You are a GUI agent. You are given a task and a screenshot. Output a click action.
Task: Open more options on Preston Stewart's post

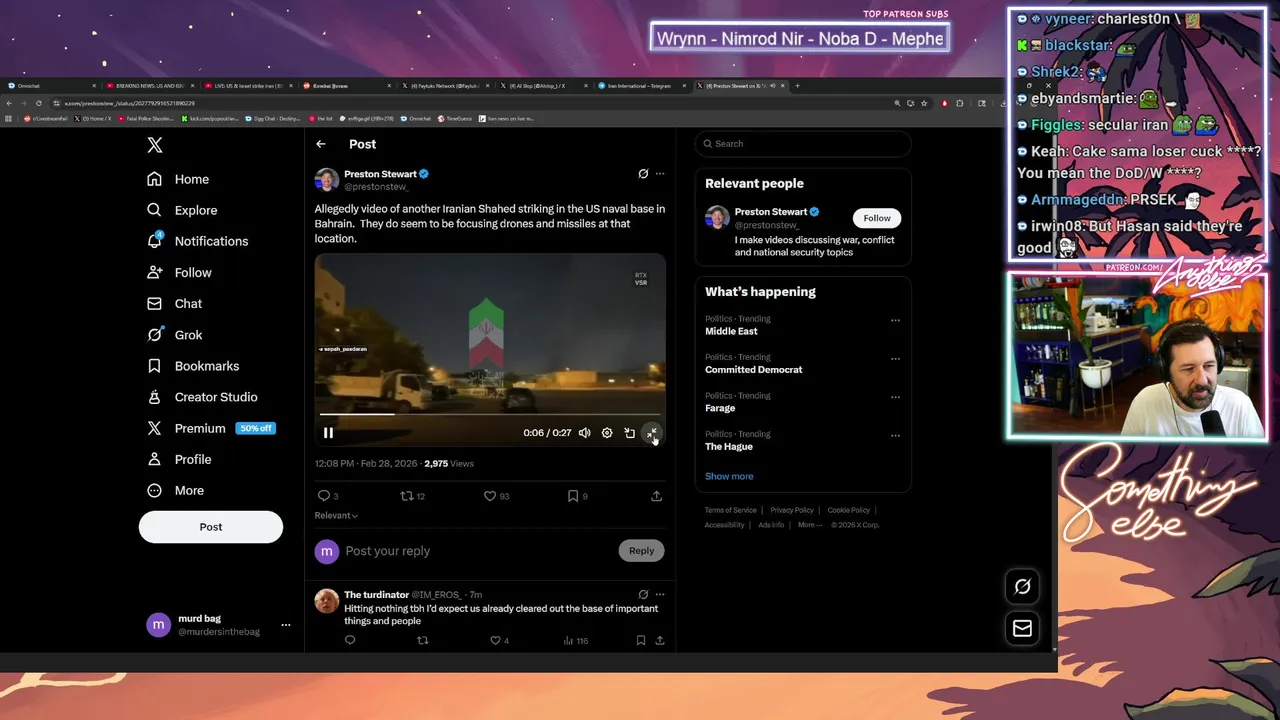point(659,174)
